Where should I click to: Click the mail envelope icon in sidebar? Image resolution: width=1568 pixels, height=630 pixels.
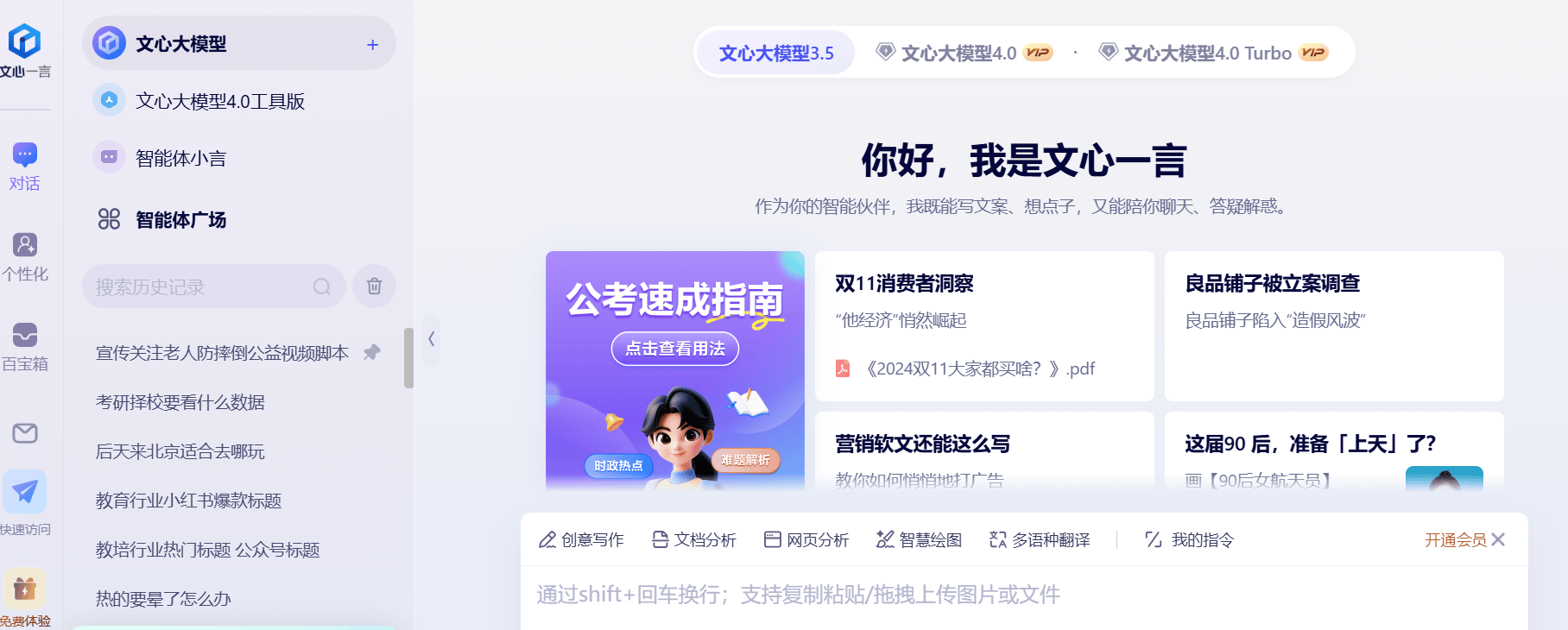point(25,433)
